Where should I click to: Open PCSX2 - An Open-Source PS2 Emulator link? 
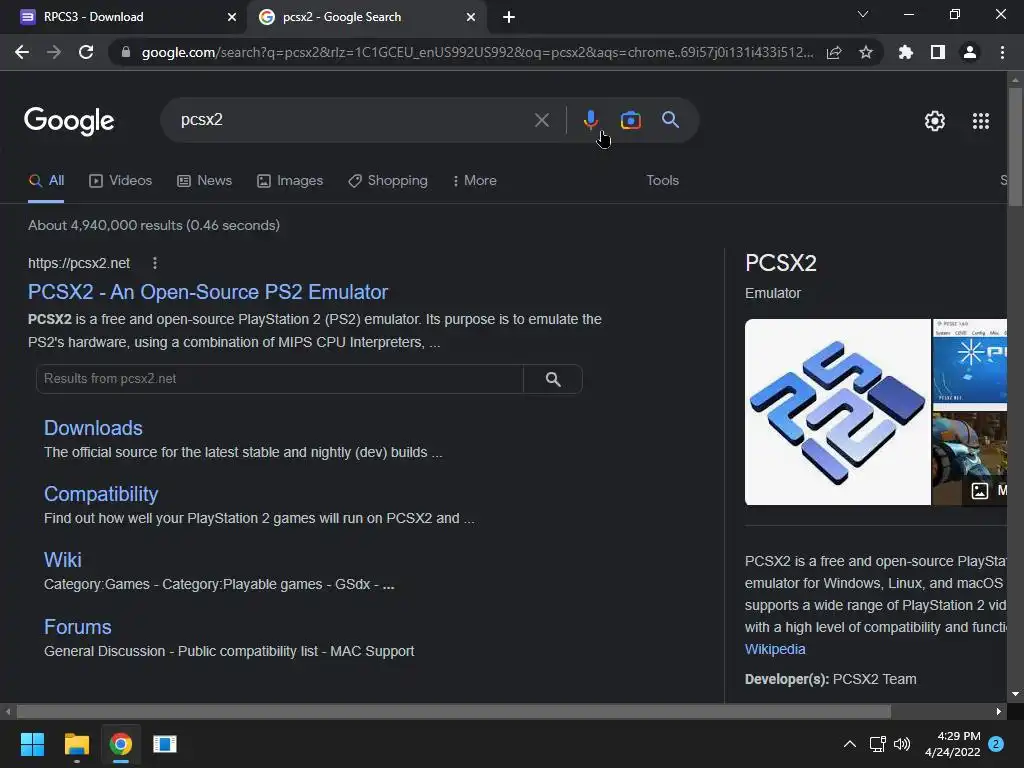pos(208,292)
